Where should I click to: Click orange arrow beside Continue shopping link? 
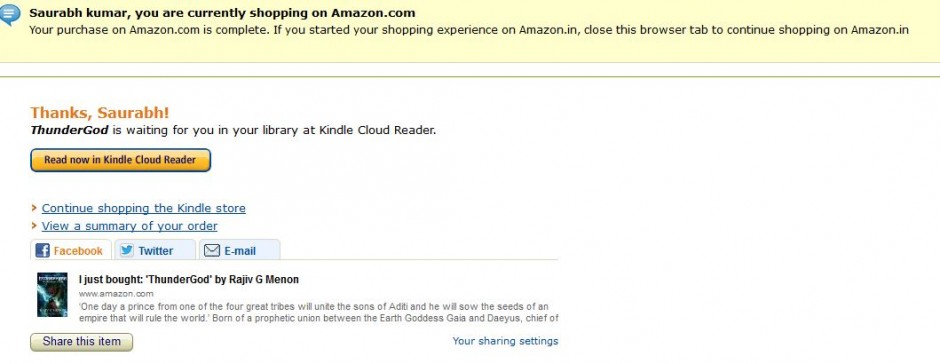click(34, 209)
